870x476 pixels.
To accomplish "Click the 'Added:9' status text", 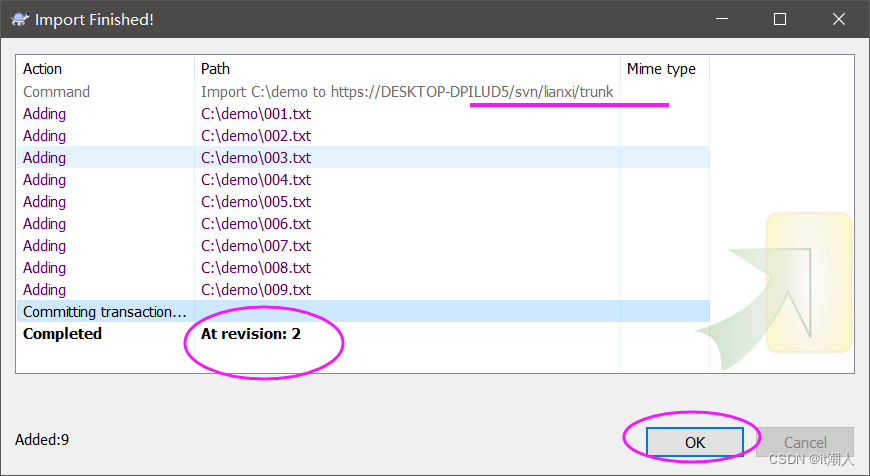I will [x=42, y=440].
